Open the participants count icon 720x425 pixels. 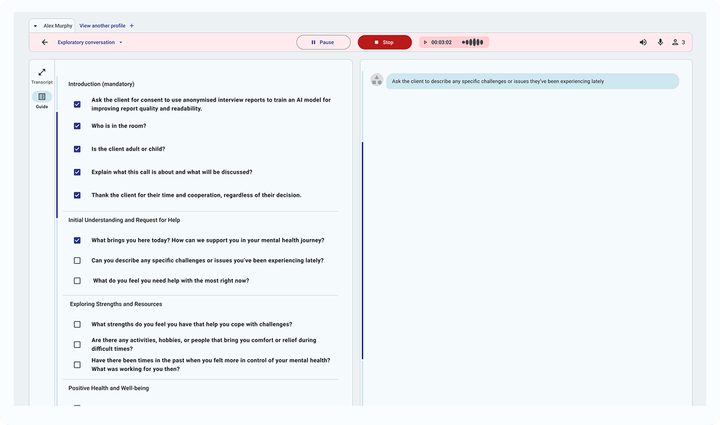coord(678,42)
